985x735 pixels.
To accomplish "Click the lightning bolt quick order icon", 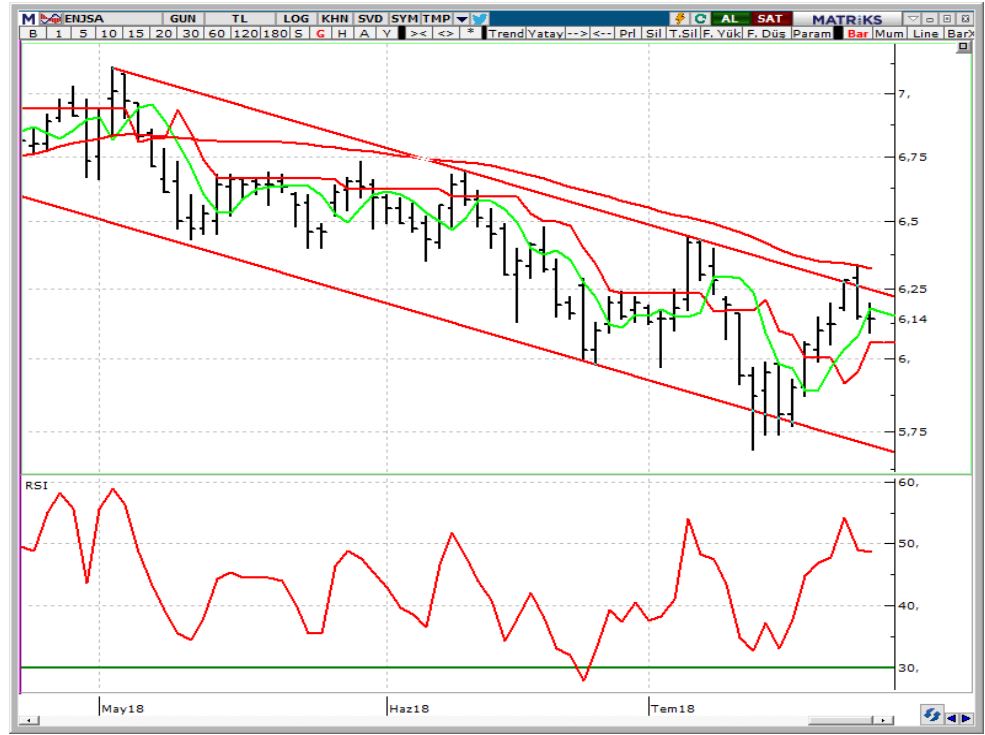I will tap(680, 19).
